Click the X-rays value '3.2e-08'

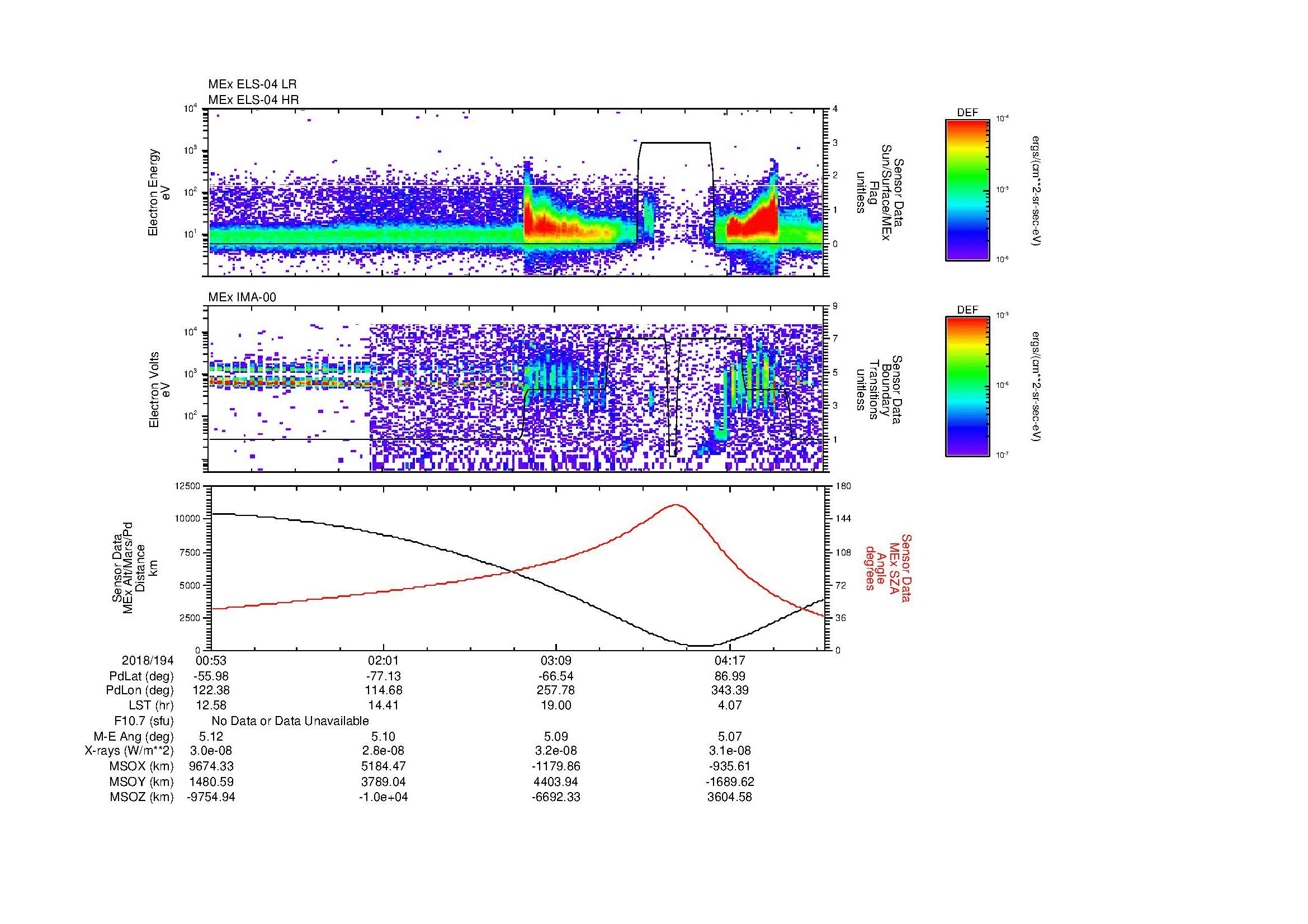click(x=555, y=751)
